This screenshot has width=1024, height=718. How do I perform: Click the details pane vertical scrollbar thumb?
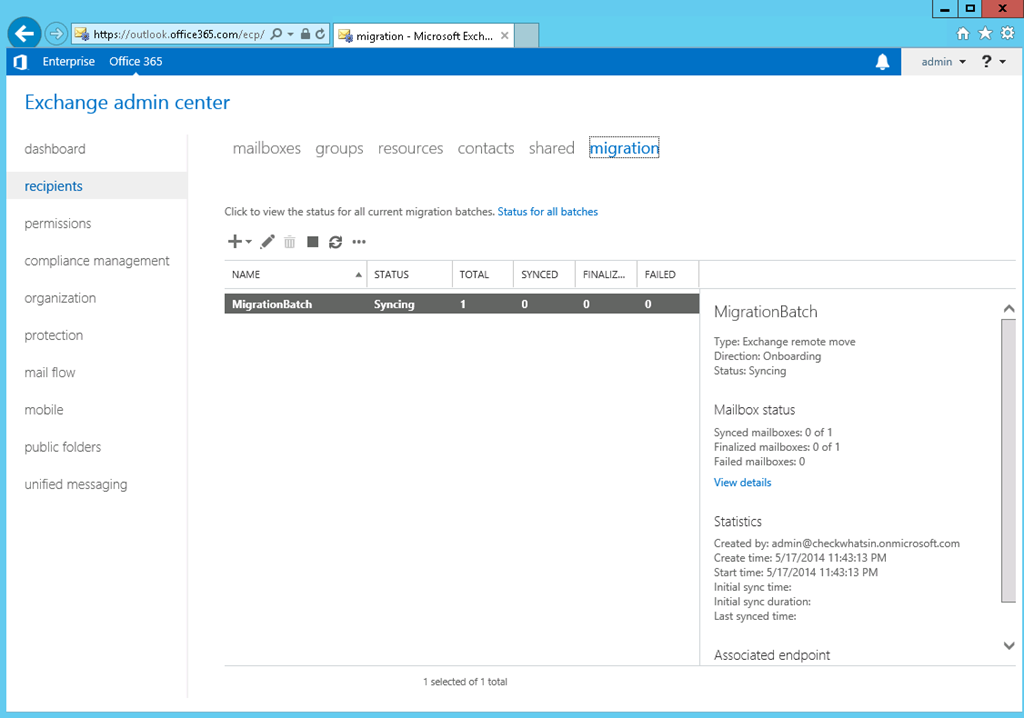tap(1009, 461)
